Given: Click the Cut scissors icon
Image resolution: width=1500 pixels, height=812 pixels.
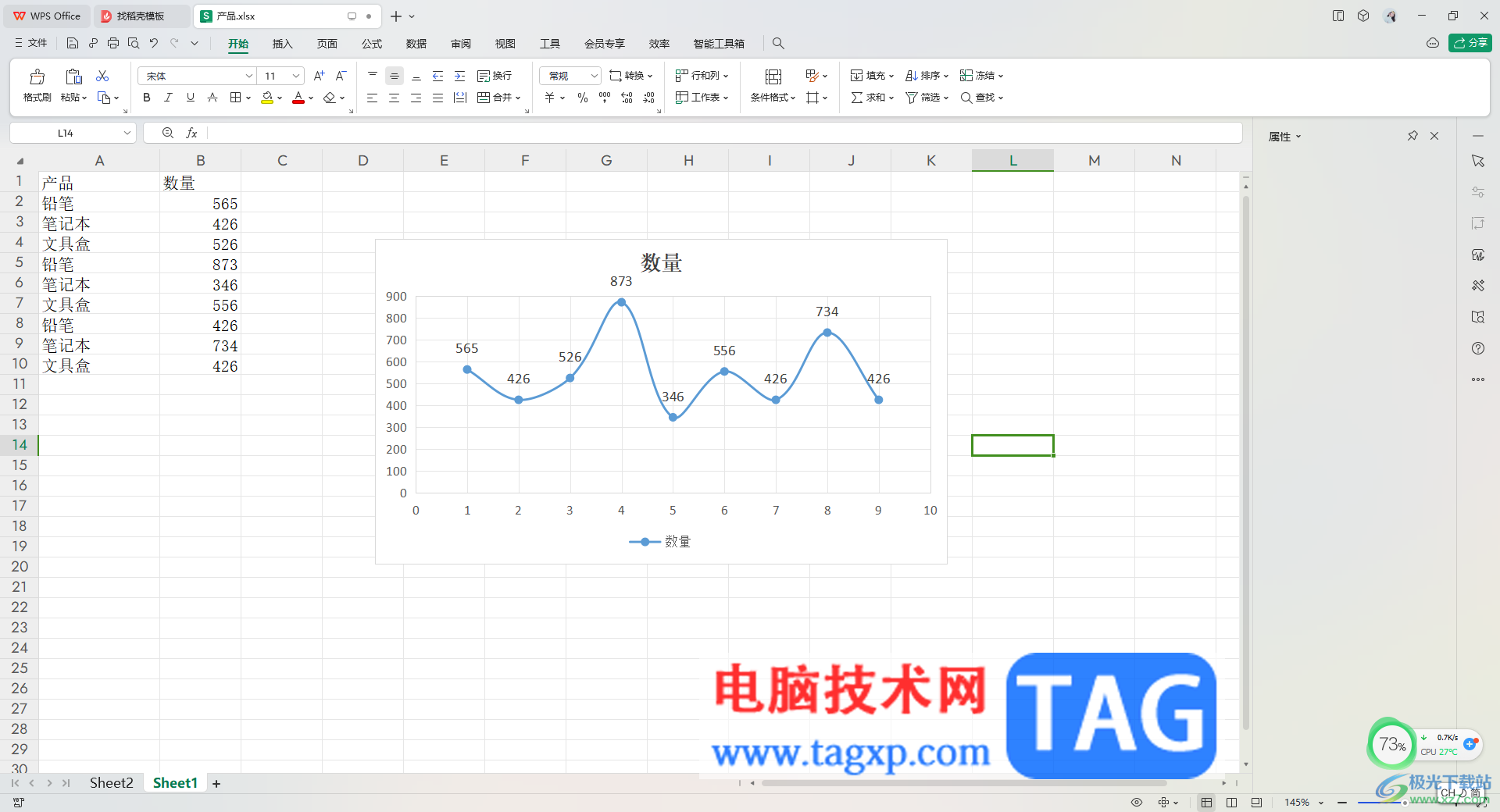Looking at the screenshot, I should pos(102,76).
